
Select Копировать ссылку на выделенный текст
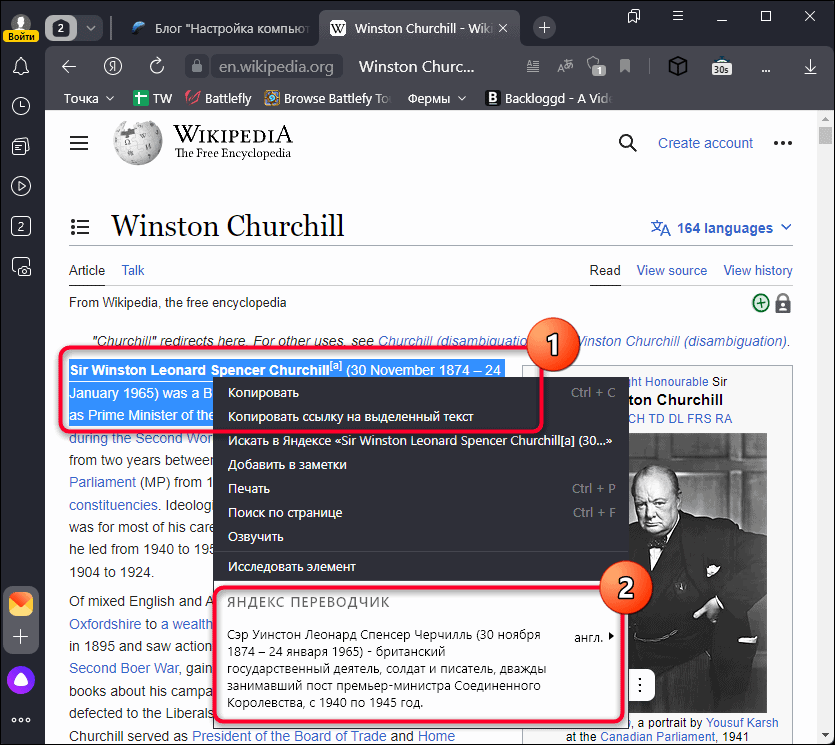click(x=421, y=417)
